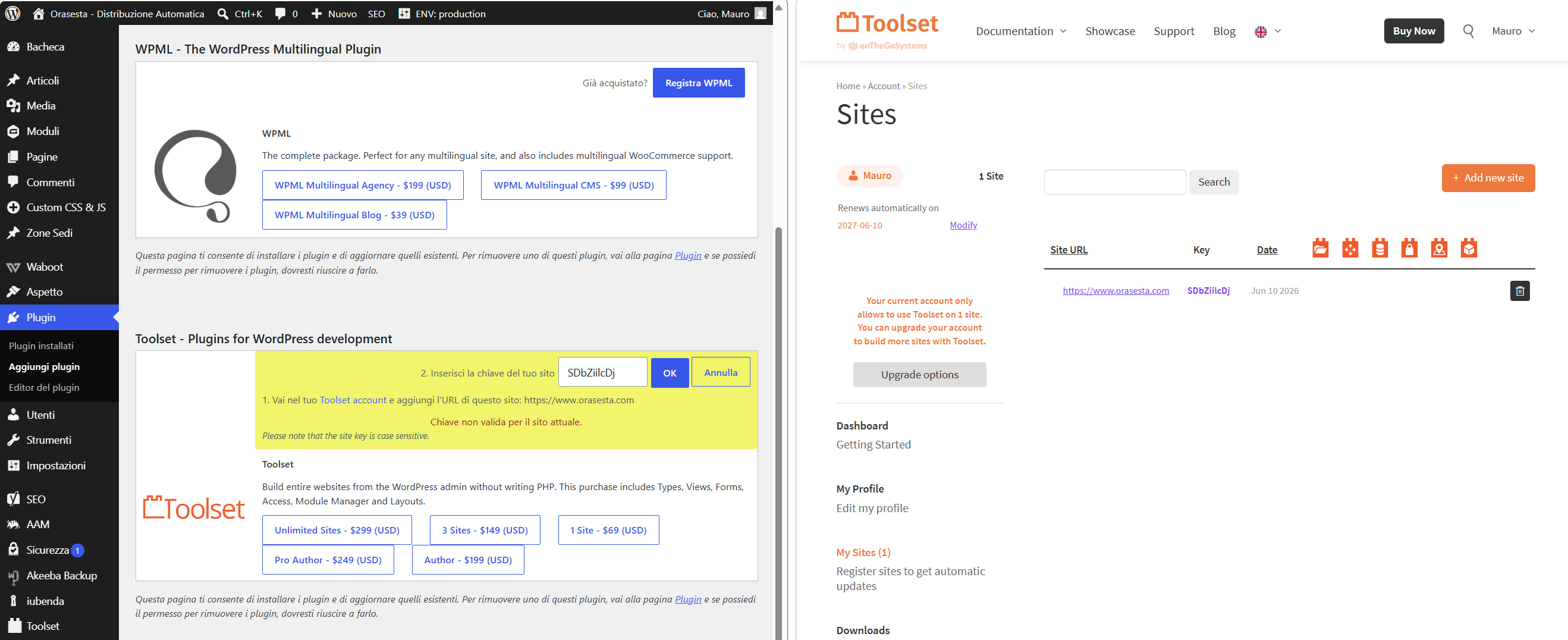Confirm site key with the OK button
The width and height of the screenshot is (1568, 640).
coord(670,373)
